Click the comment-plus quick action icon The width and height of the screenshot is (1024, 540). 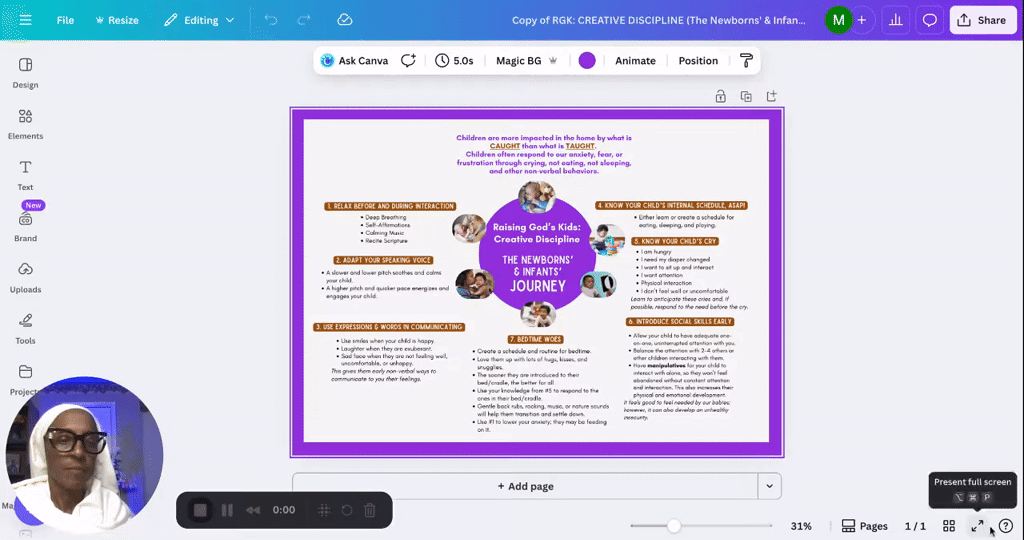coord(408,61)
